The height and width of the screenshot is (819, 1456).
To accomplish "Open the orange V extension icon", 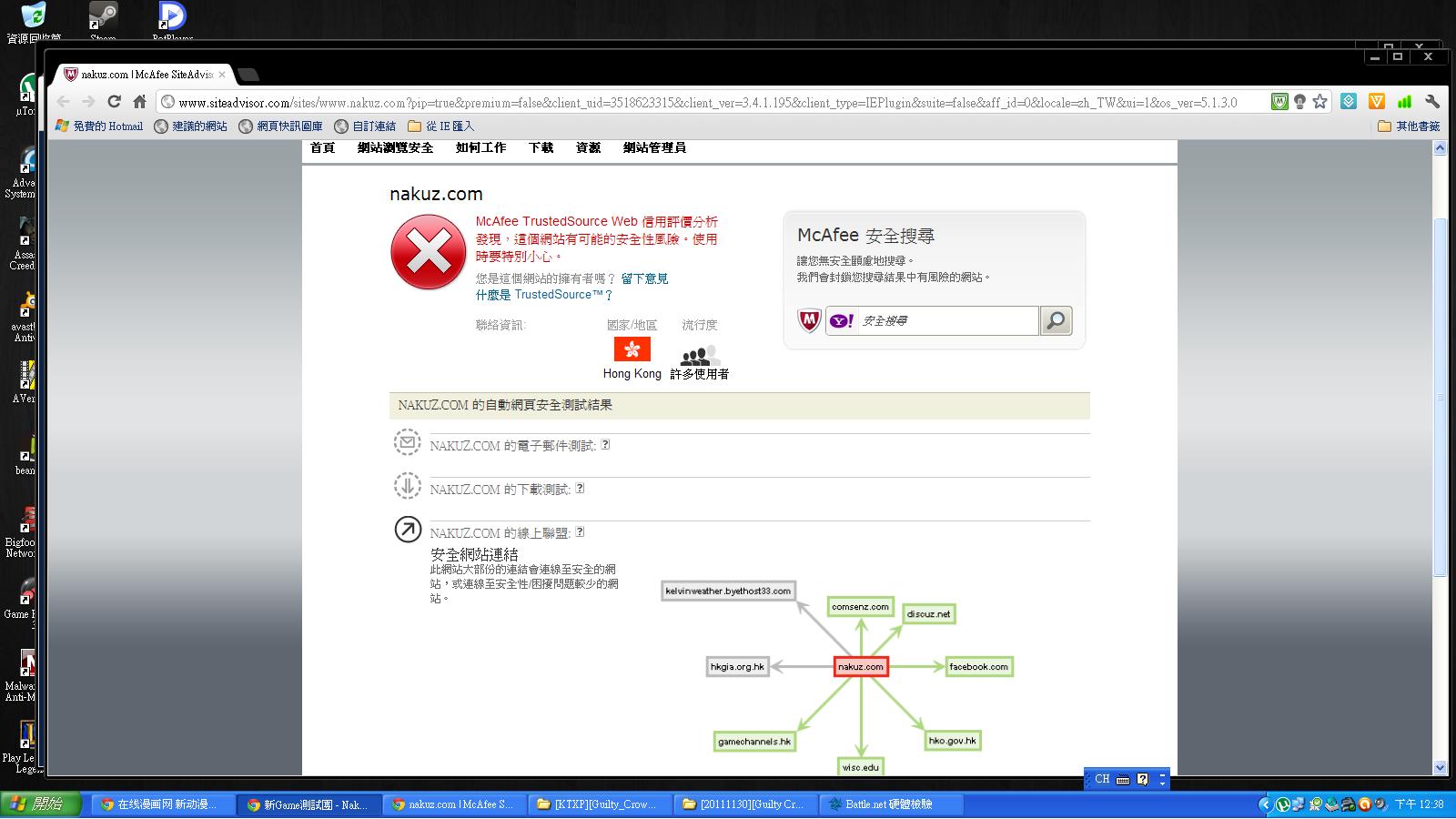I will pos(1377,102).
